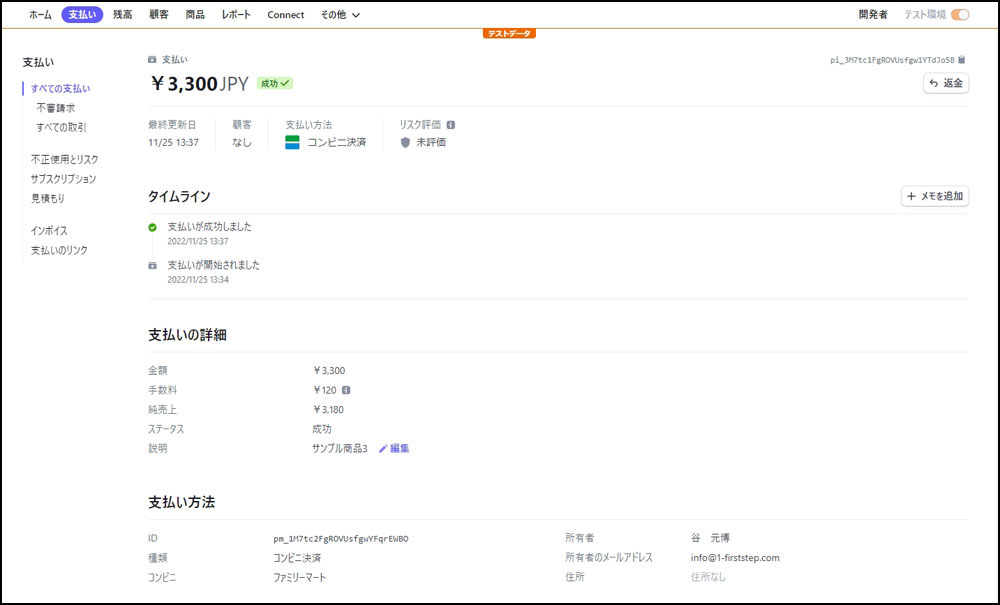Image resolution: width=1000 pixels, height=605 pixels.
Task: Open サブスクリプション in the sidebar
Action: tap(63, 179)
